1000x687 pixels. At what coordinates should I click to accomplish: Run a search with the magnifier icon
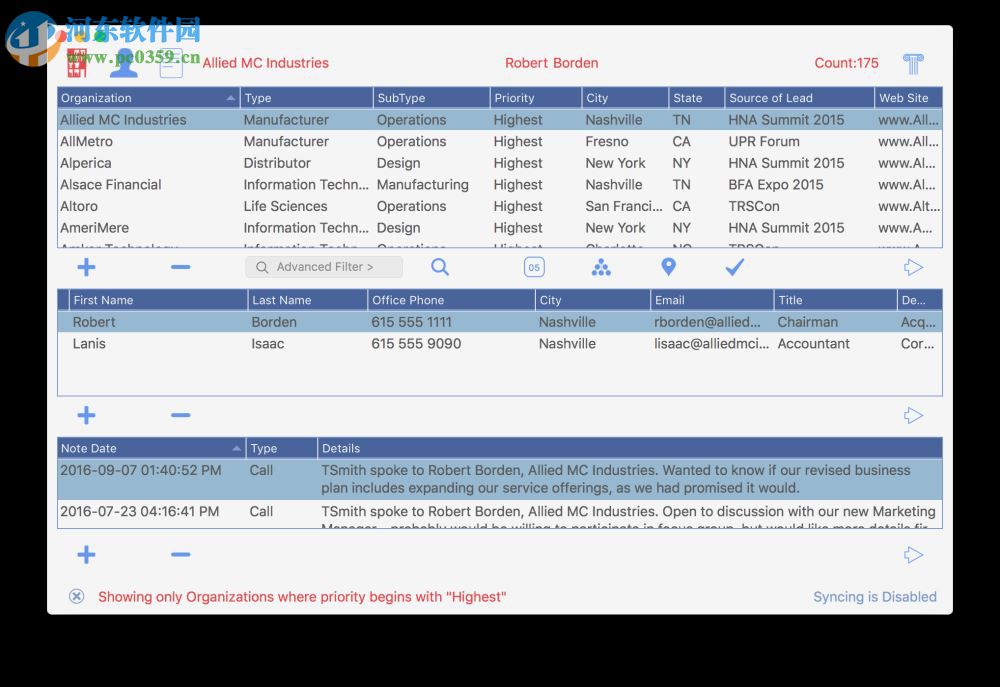440,267
